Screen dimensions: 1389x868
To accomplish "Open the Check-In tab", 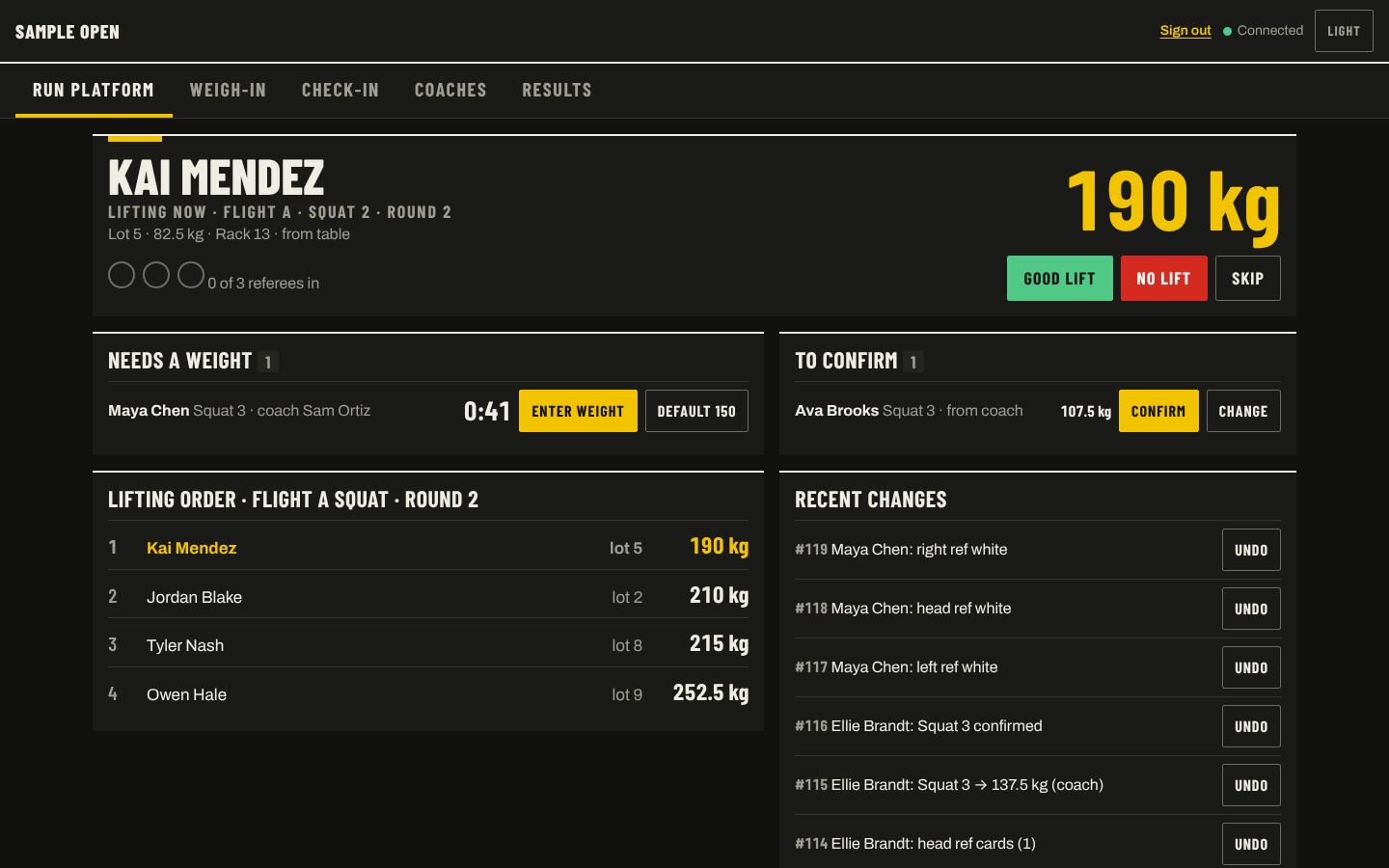I will coord(340,90).
